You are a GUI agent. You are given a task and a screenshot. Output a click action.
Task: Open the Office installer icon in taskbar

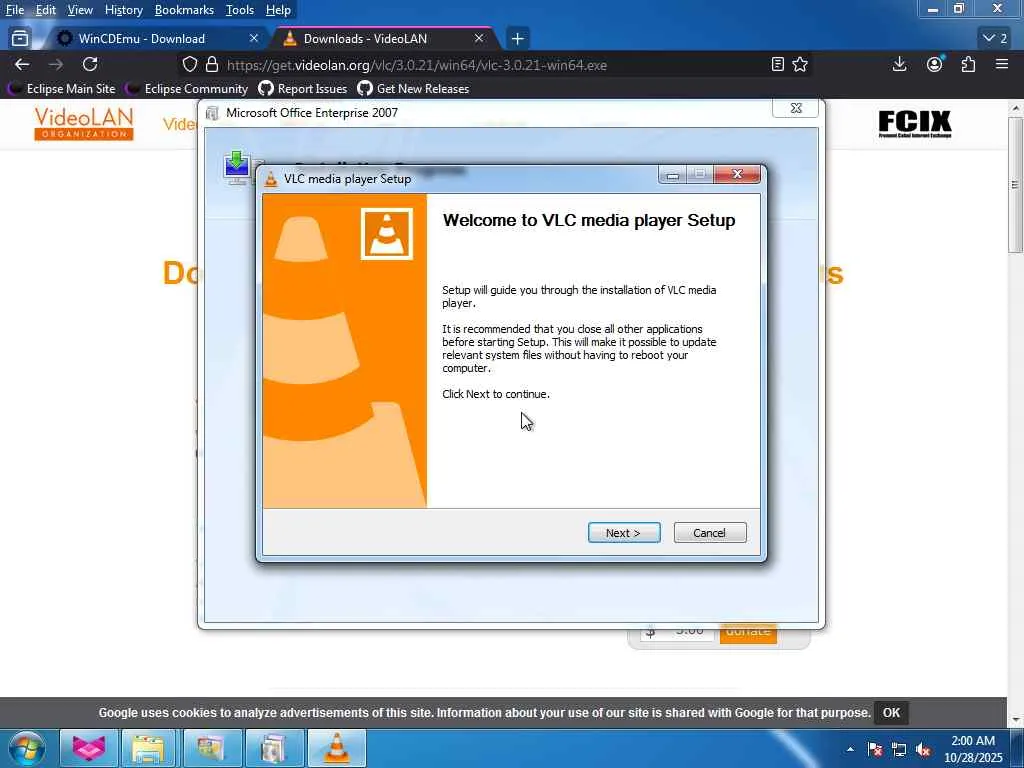tap(273, 748)
